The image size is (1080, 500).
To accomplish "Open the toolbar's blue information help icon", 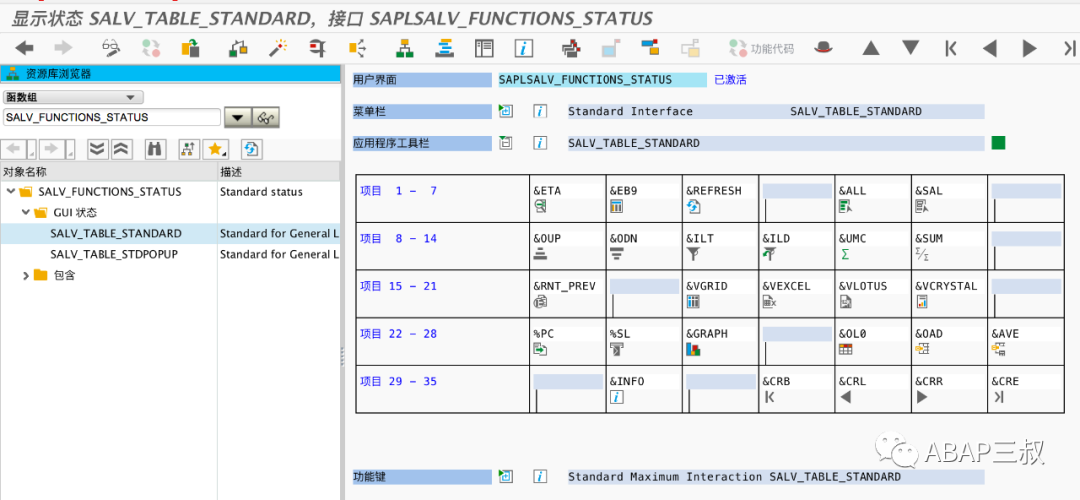I will (524, 48).
